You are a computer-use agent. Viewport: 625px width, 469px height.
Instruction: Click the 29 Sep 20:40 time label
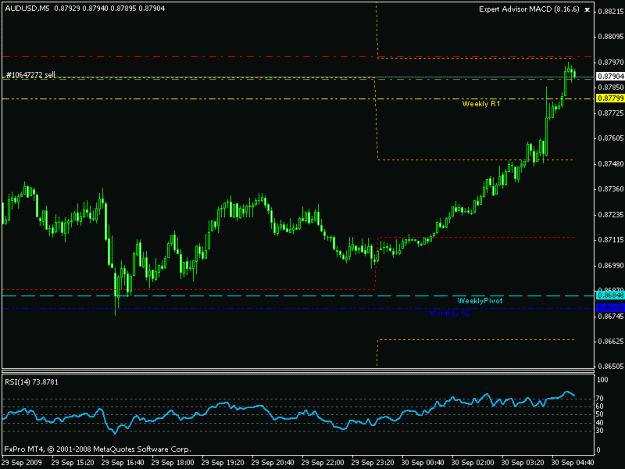click(273, 463)
